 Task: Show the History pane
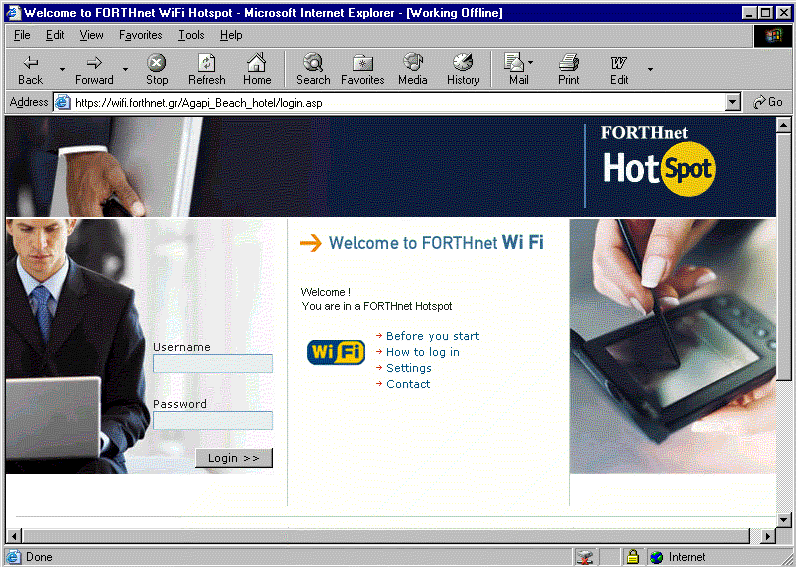pos(463,70)
